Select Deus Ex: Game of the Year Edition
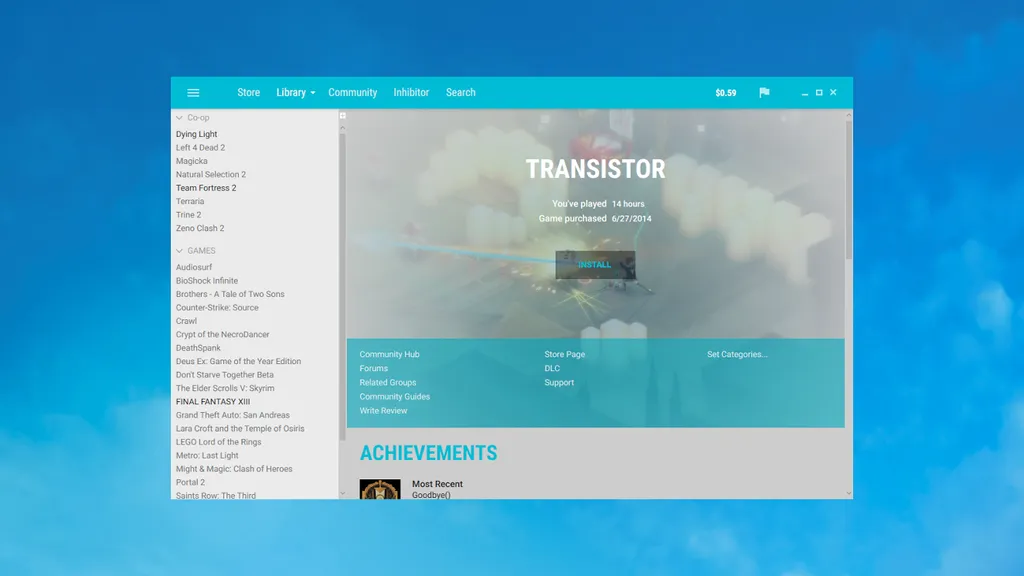1024x576 pixels. coord(238,361)
